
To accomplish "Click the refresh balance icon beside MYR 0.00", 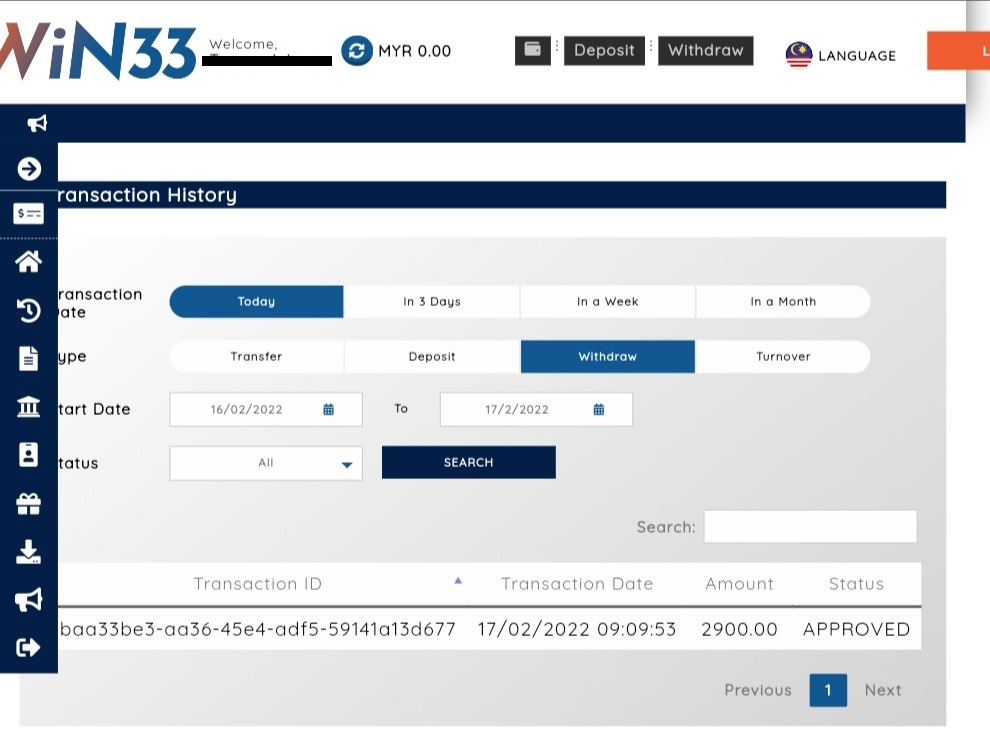I will tap(357, 51).
